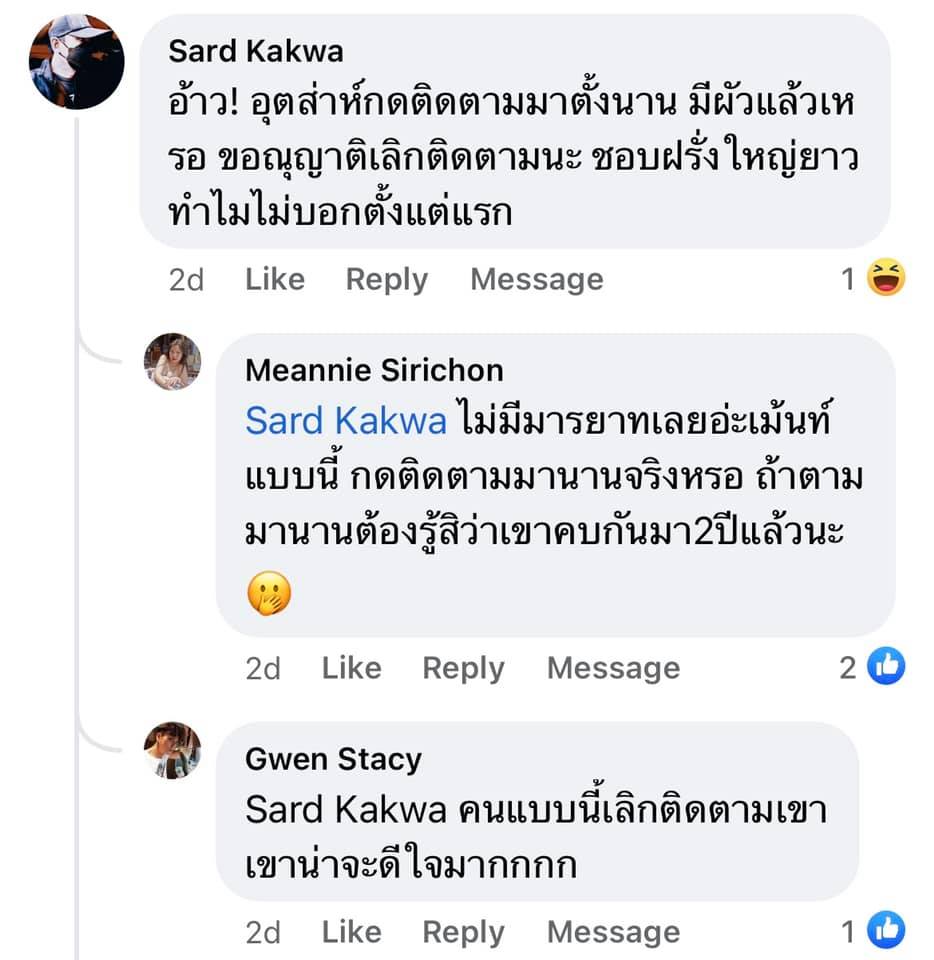Like Meannie Sirichon's reply
934x960 pixels.
point(351,668)
